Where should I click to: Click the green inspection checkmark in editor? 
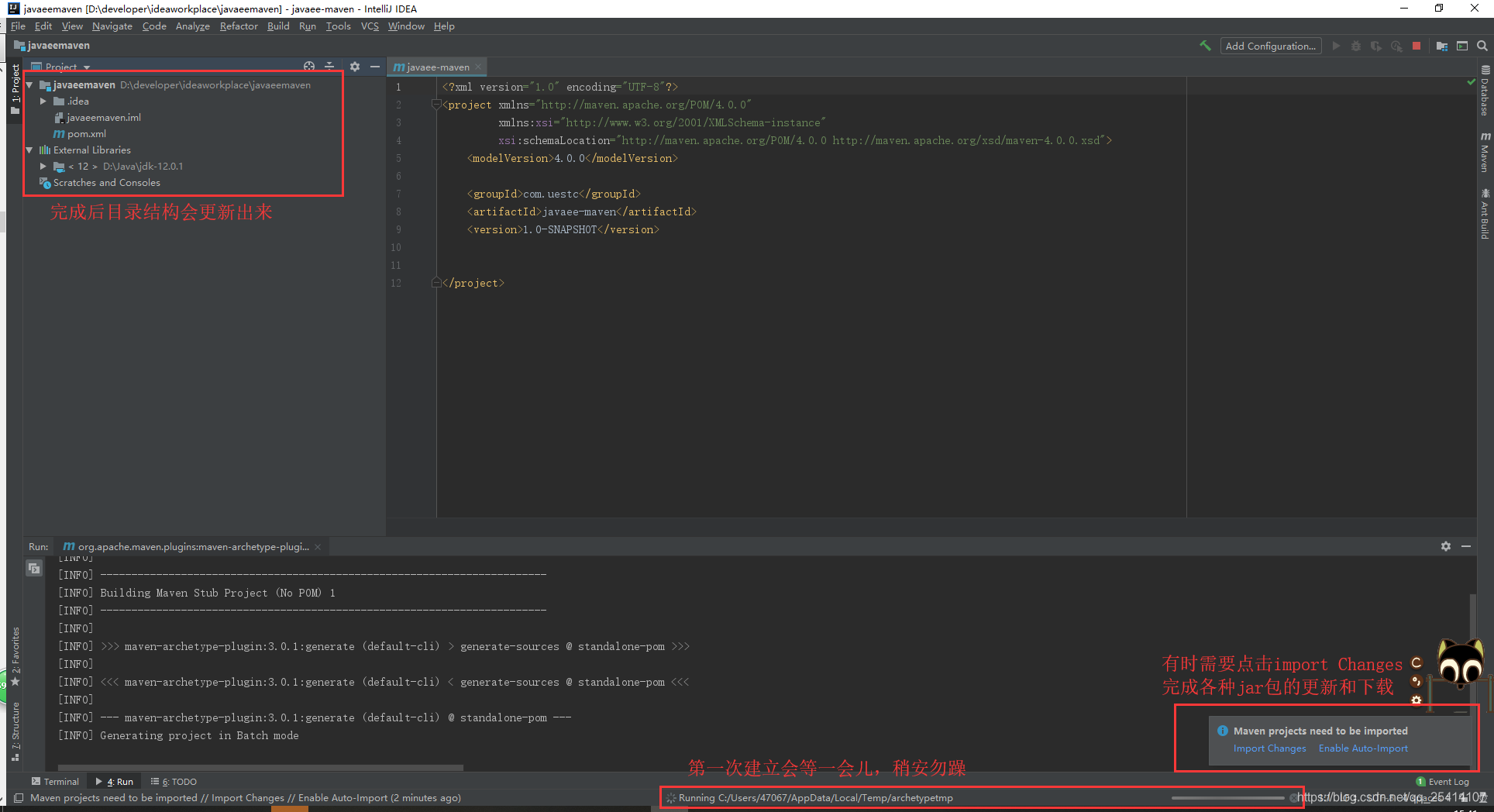pos(1471,82)
